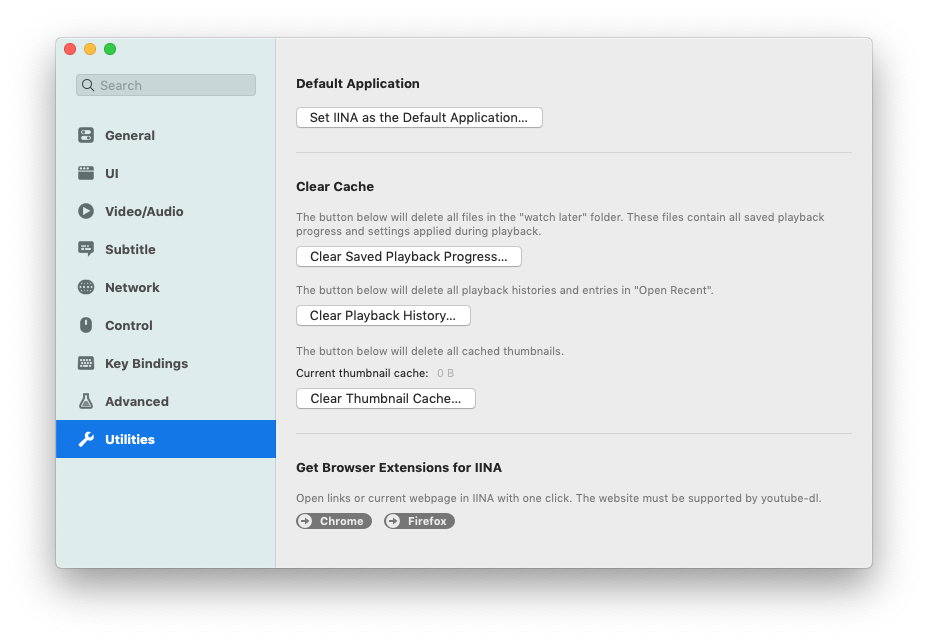The height and width of the screenshot is (642, 928).
Task: Click the Subtitle speech bubble icon
Action: tap(86, 249)
